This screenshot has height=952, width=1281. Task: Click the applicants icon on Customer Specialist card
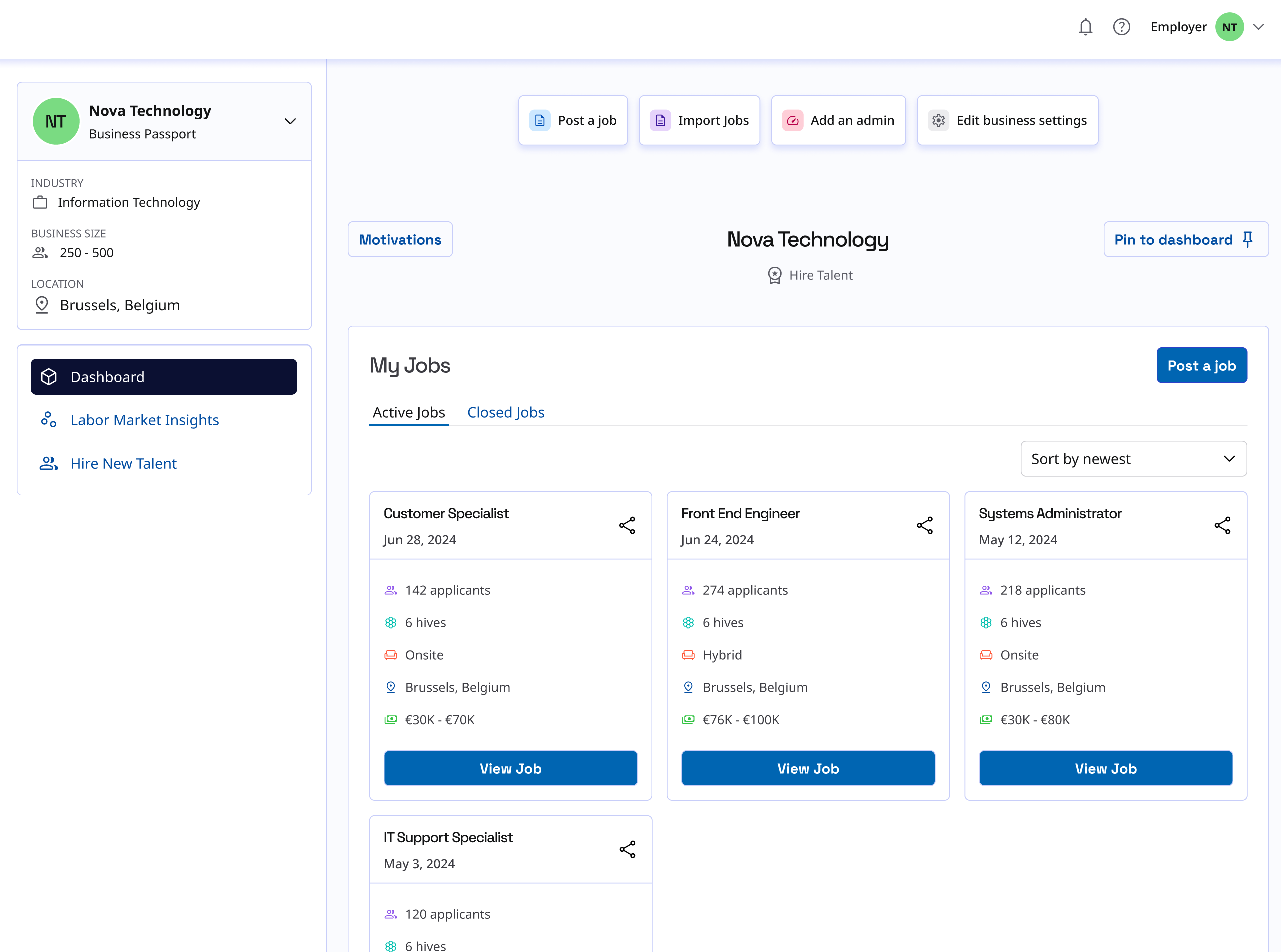[x=390, y=590]
